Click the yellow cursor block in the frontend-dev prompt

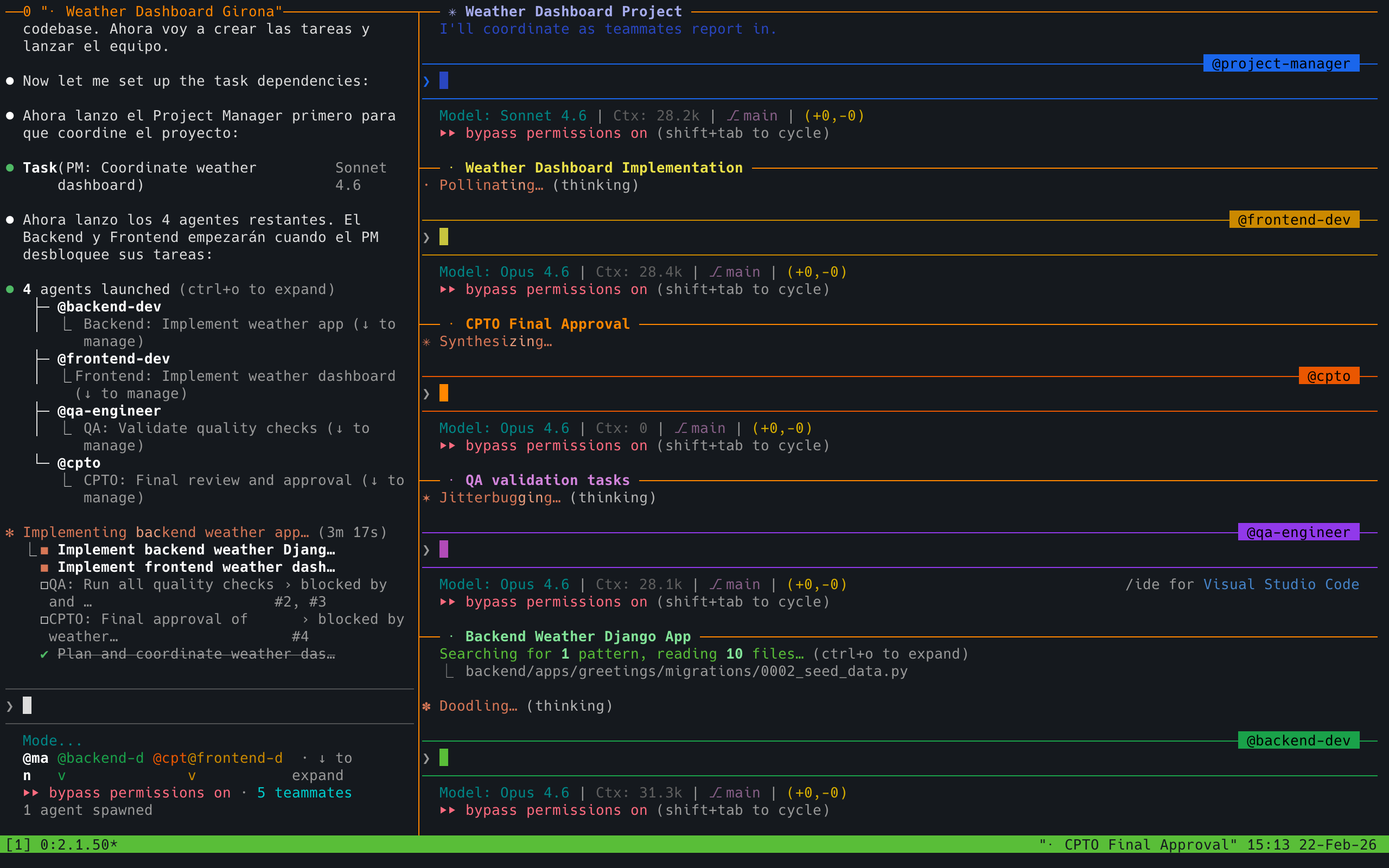click(x=443, y=237)
